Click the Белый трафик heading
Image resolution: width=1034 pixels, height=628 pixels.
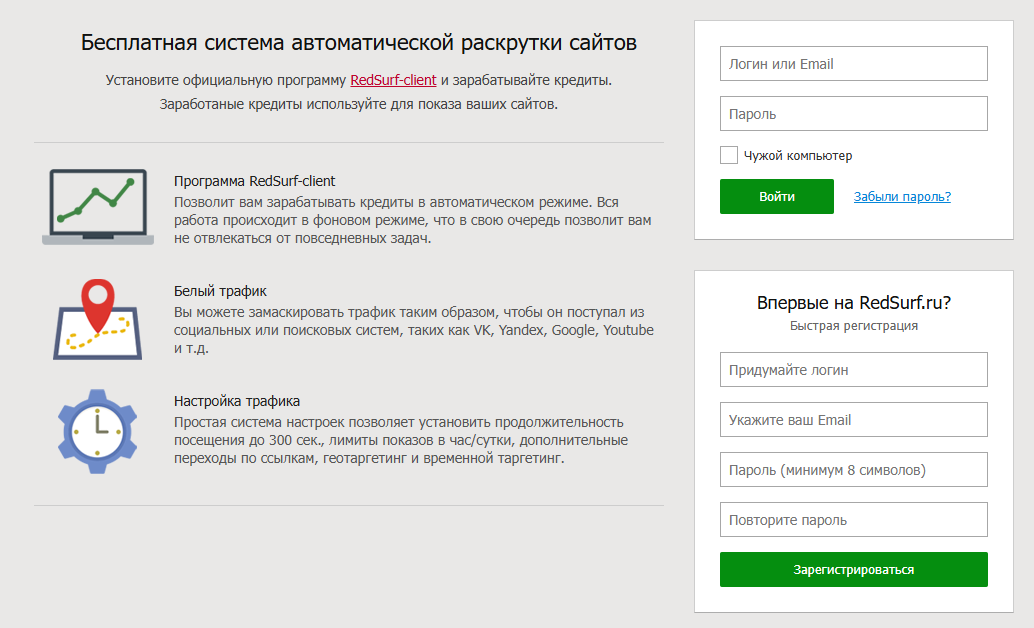[x=220, y=291]
